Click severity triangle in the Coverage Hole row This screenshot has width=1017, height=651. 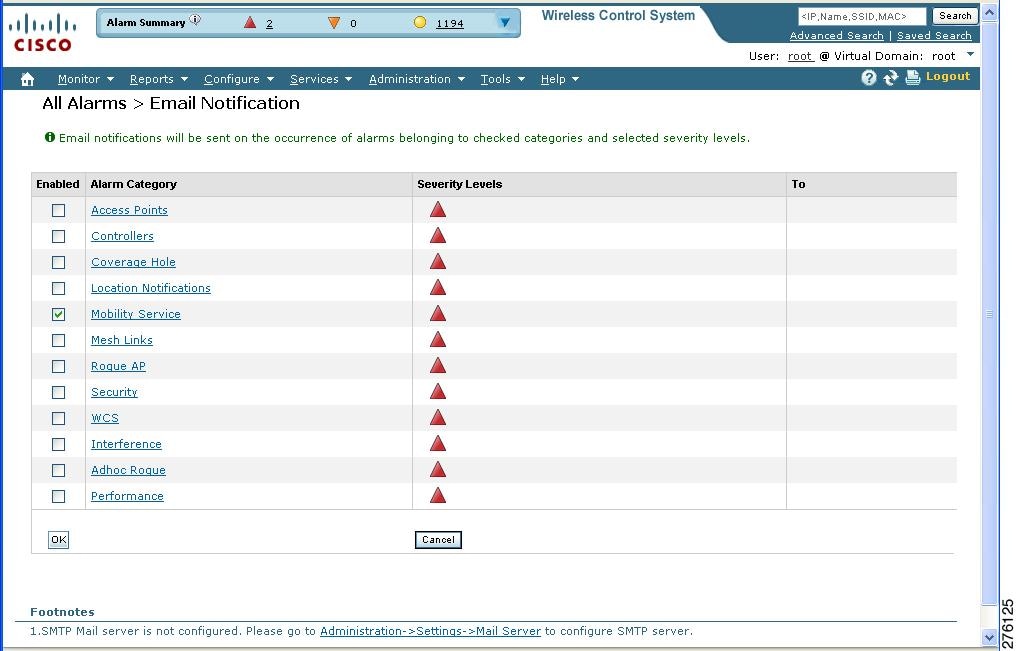tap(438, 261)
